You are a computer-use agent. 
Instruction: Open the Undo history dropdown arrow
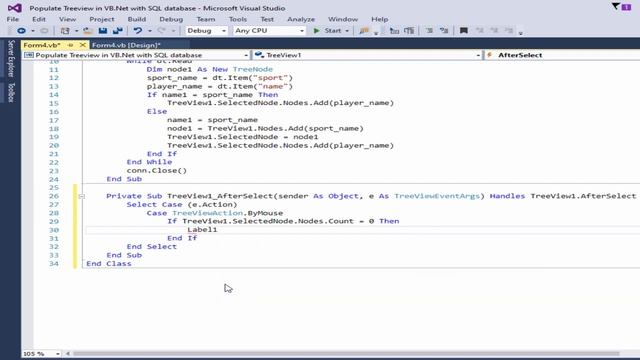(150, 31)
